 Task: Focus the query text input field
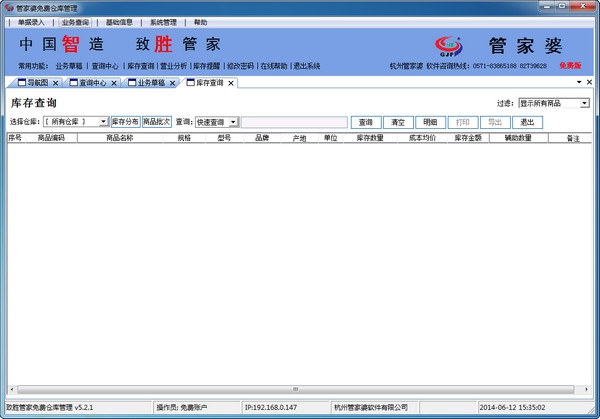click(294, 122)
